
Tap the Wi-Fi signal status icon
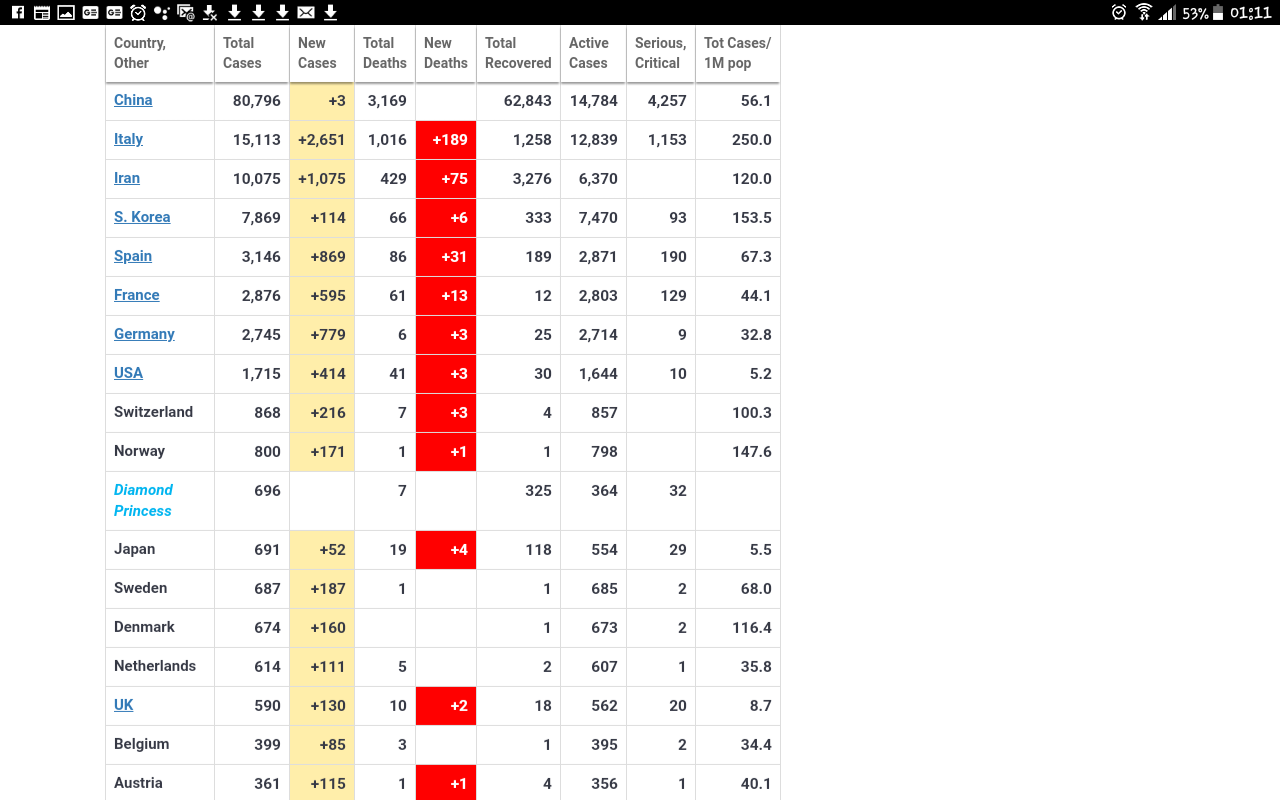click(x=1144, y=13)
